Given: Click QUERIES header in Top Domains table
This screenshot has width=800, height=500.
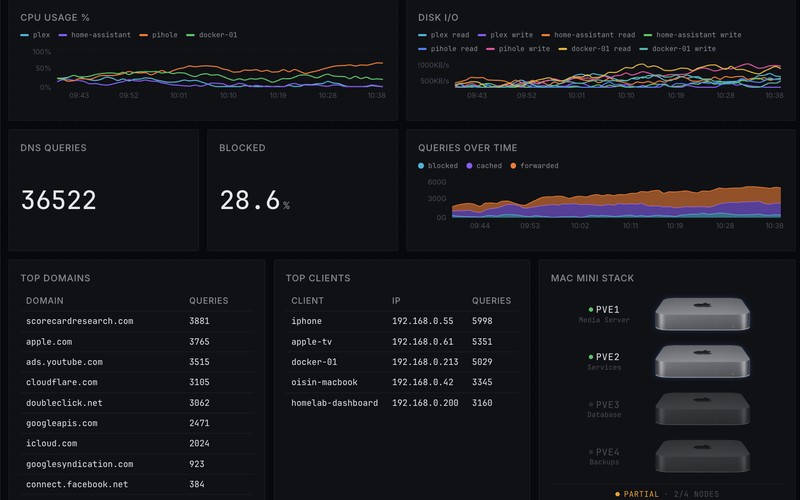Looking at the screenshot, I should tap(209, 301).
